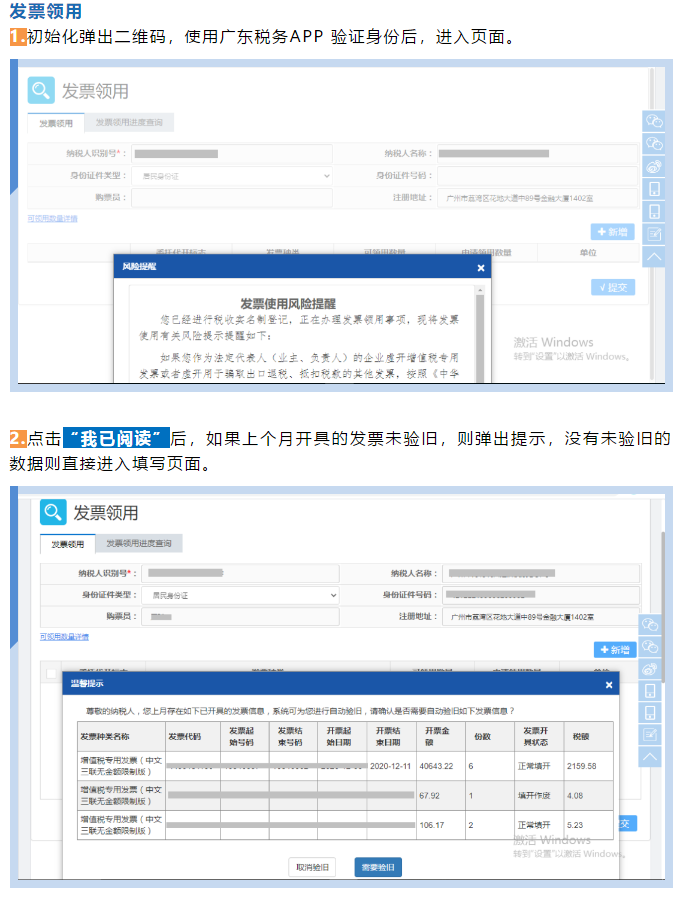Click the back-to-top arrow icon in the second screenshot
This screenshot has height=901, width=683.
pos(650,757)
